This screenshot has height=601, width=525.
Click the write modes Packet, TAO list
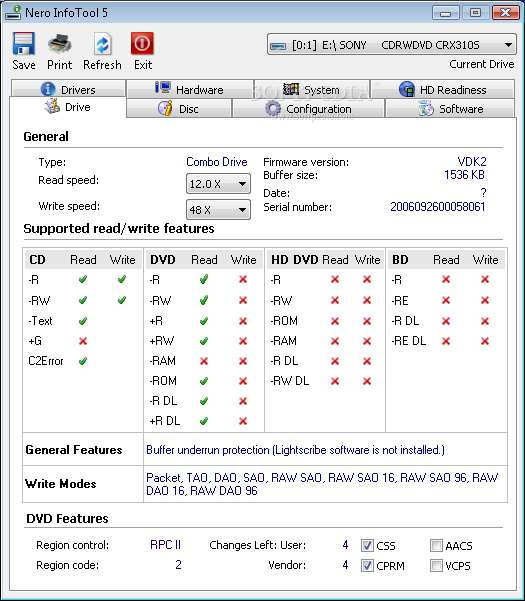coord(322,484)
